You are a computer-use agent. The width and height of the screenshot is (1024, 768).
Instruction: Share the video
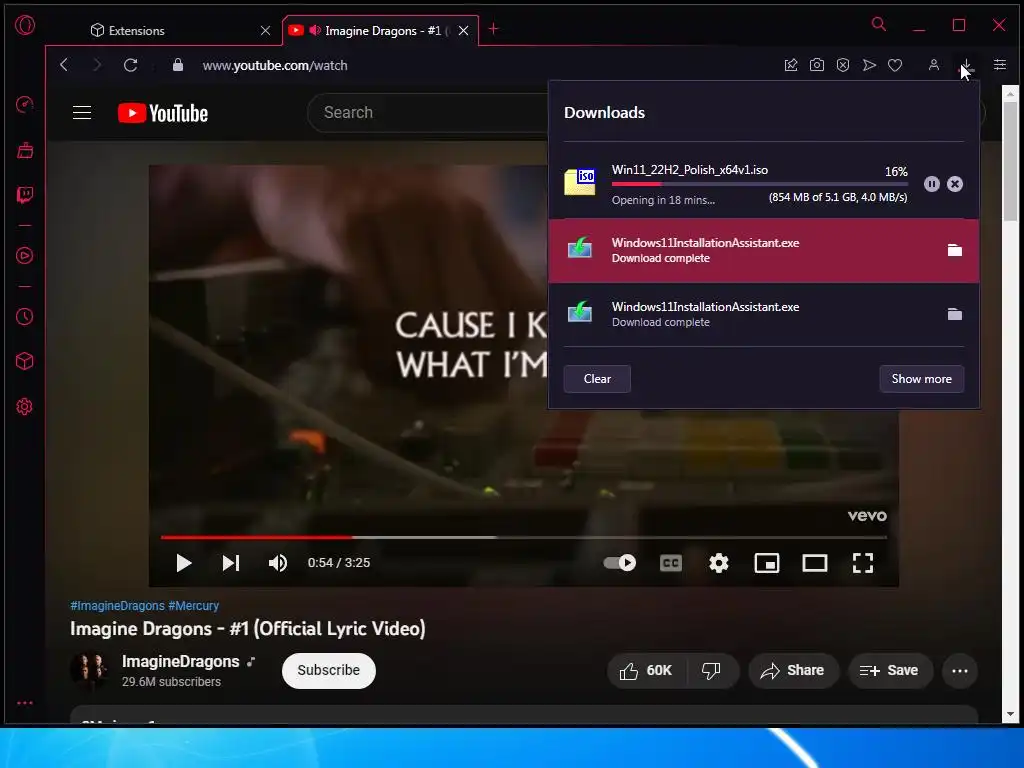pyautogui.click(x=793, y=671)
